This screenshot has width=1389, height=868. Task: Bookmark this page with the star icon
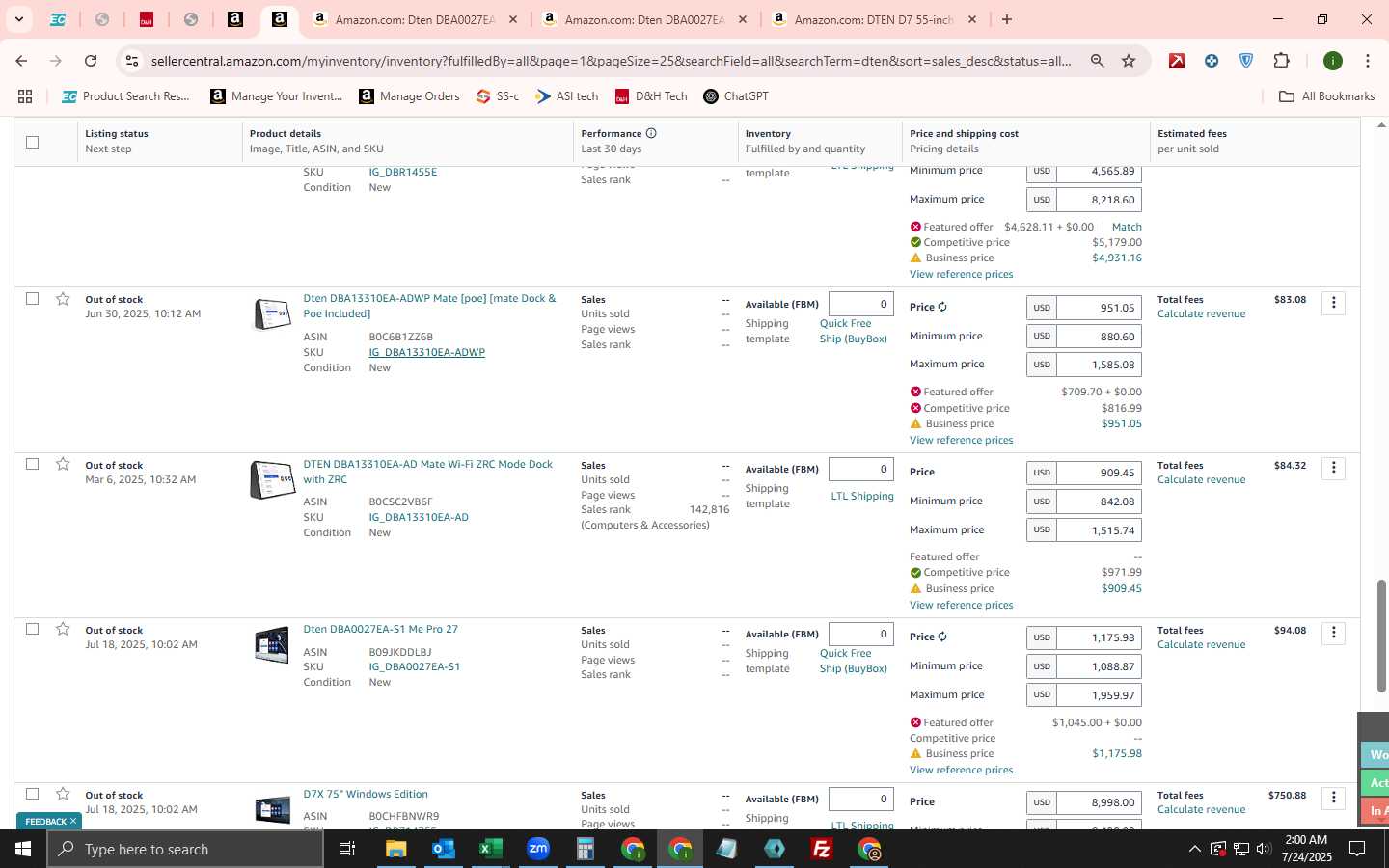[x=1129, y=61]
